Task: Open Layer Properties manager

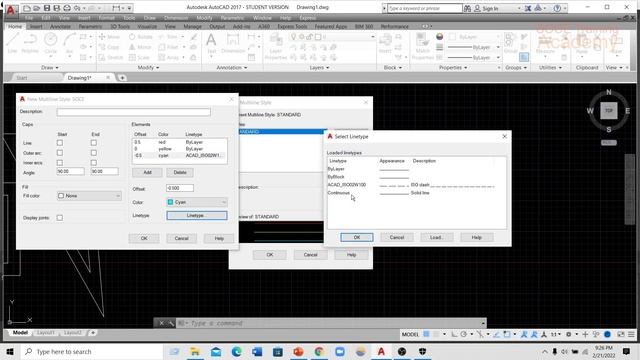Action: pyautogui.click(x=276, y=47)
